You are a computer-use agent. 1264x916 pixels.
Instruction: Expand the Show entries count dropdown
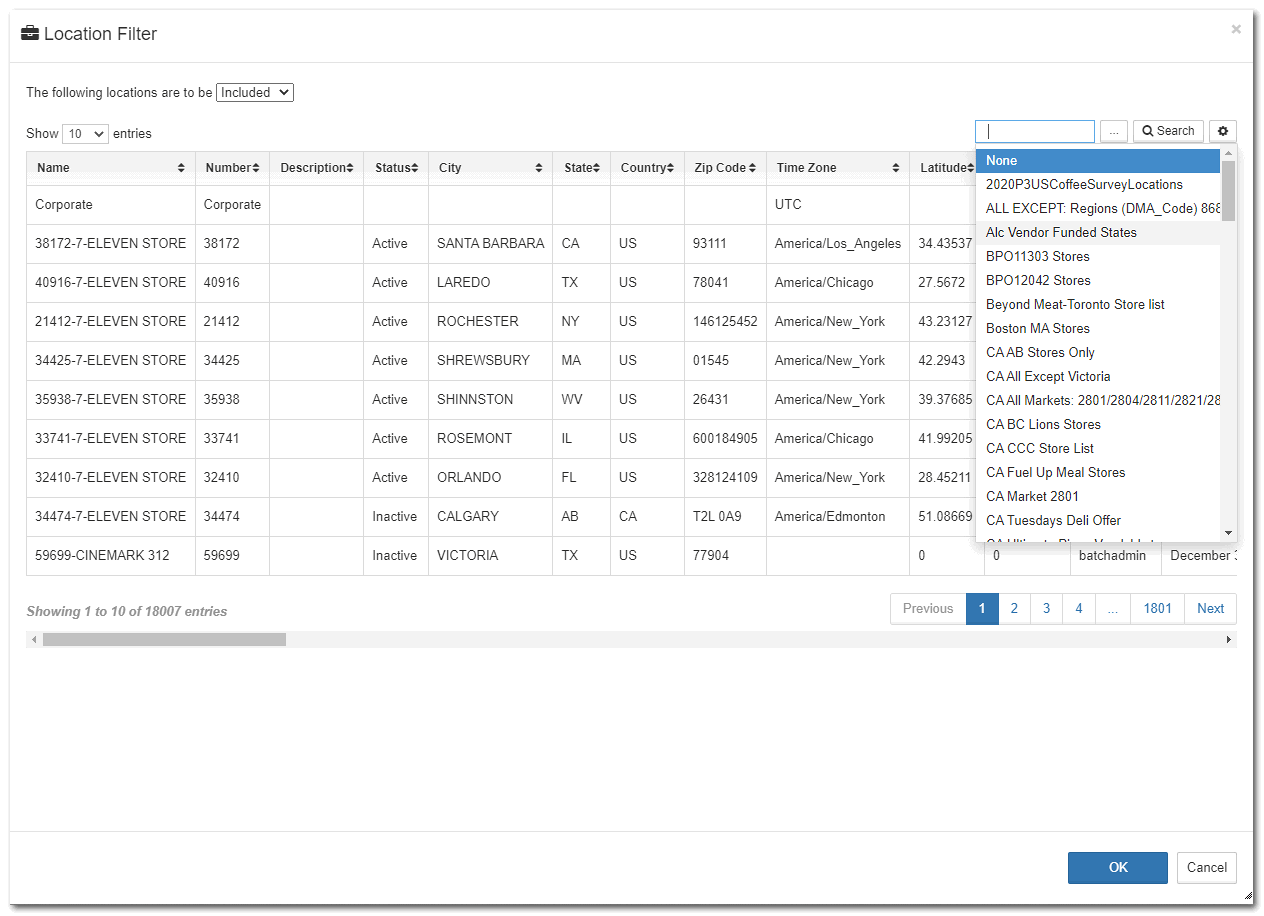pyautogui.click(x=85, y=133)
